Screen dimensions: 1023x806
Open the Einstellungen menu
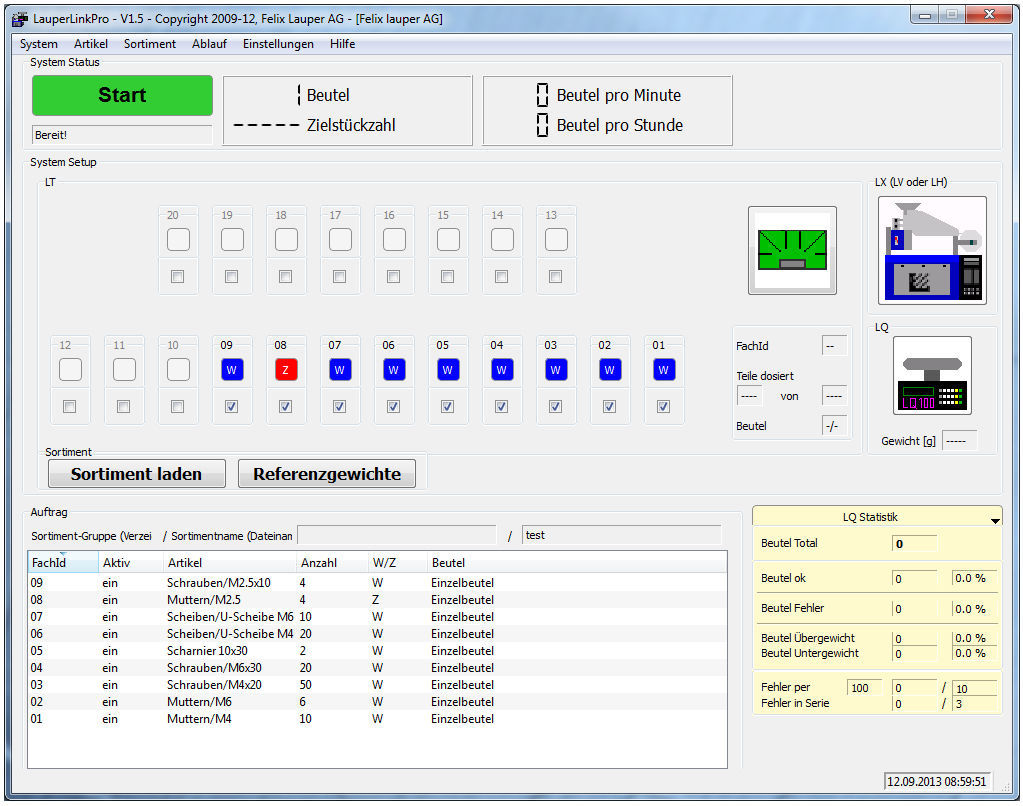278,44
